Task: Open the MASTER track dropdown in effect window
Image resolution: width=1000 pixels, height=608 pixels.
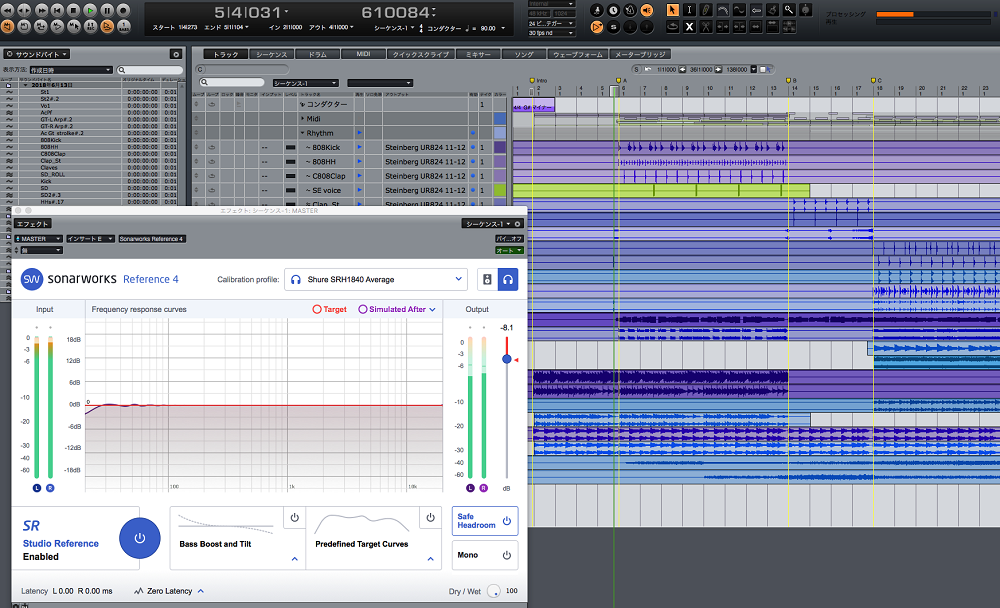Action: tap(38, 239)
